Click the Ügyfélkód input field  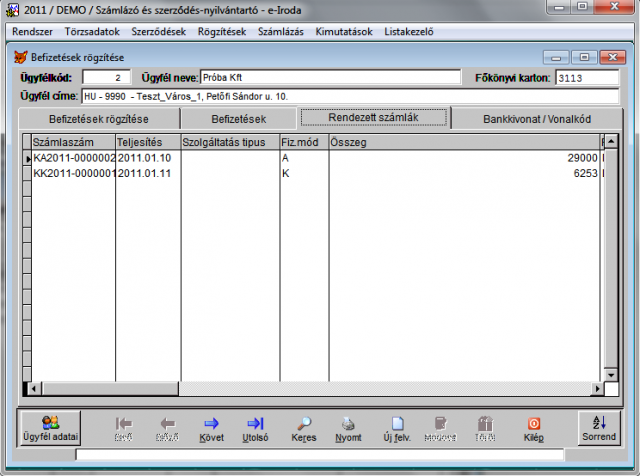(x=107, y=77)
